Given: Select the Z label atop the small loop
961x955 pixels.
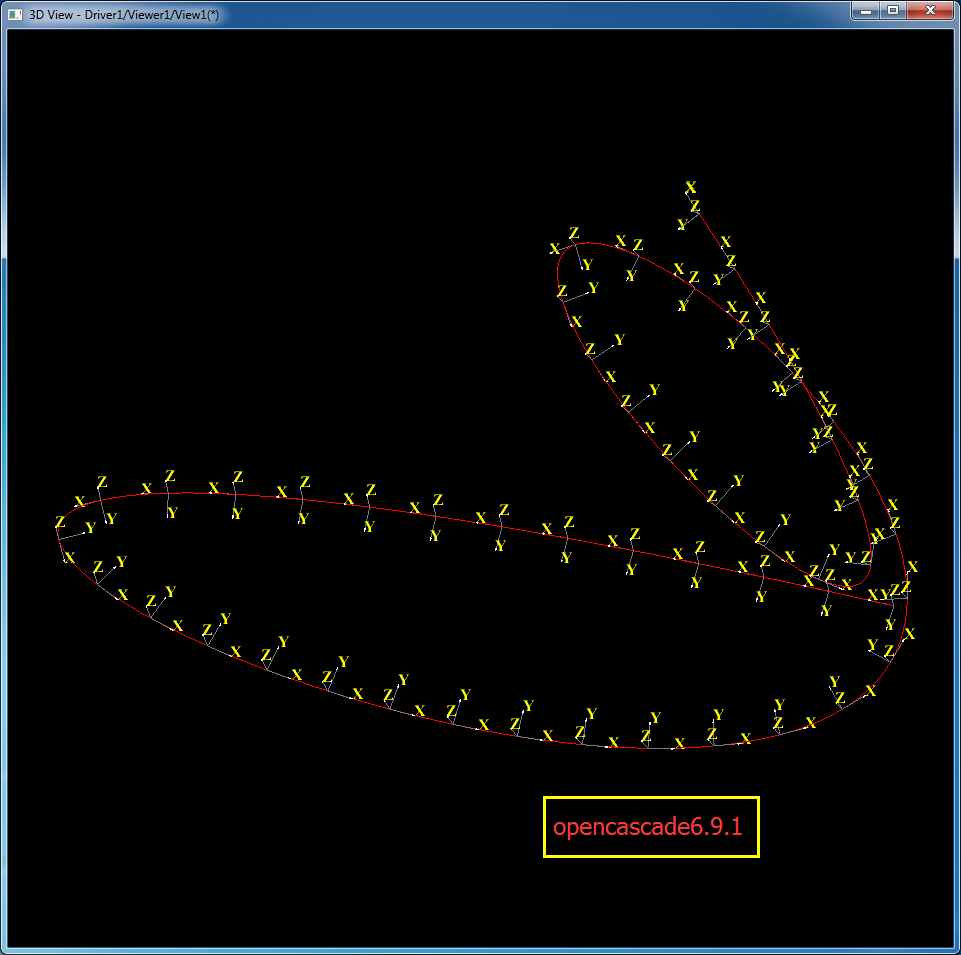Looking at the screenshot, I should [574, 233].
